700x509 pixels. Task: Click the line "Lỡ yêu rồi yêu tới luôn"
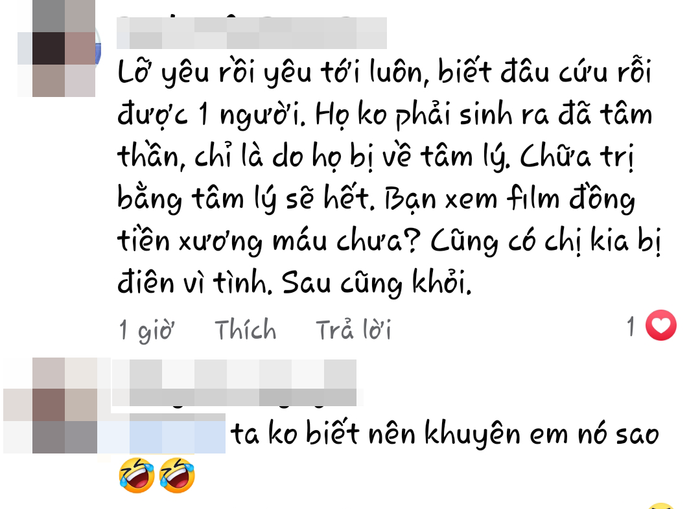270,73
